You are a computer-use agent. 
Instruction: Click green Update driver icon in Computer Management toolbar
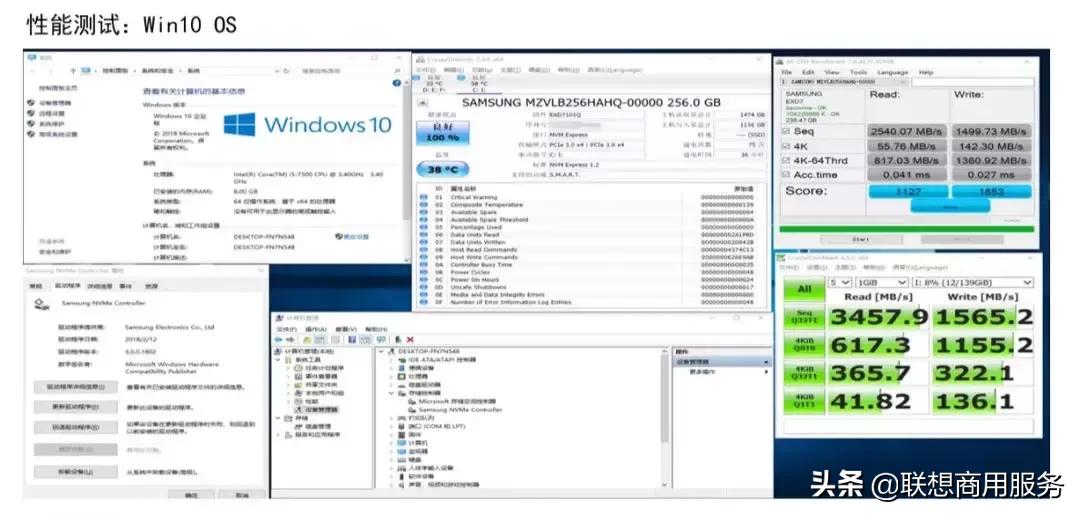398,339
